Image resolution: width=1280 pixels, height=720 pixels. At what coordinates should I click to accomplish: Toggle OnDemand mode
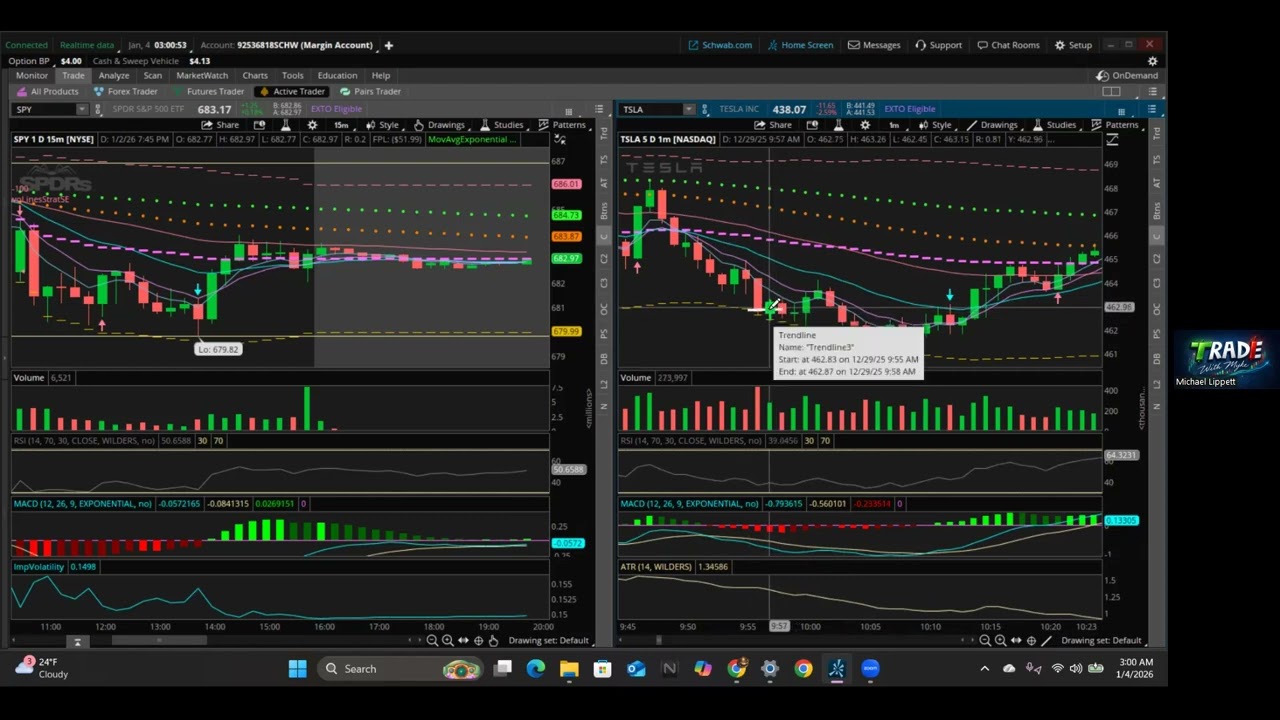coord(1127,75)
